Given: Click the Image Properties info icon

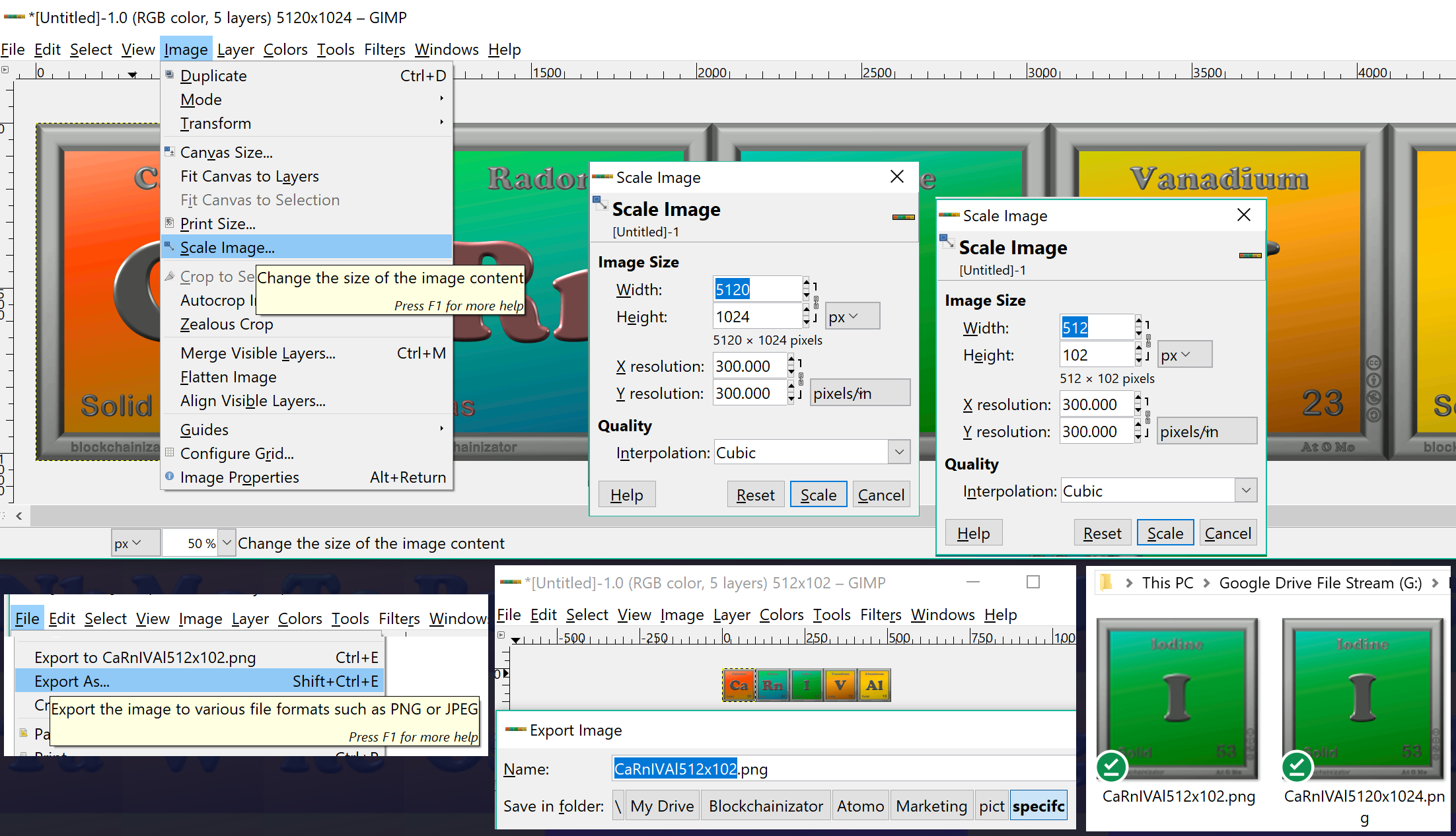Looking at the screenshot, I should (170, 476).
